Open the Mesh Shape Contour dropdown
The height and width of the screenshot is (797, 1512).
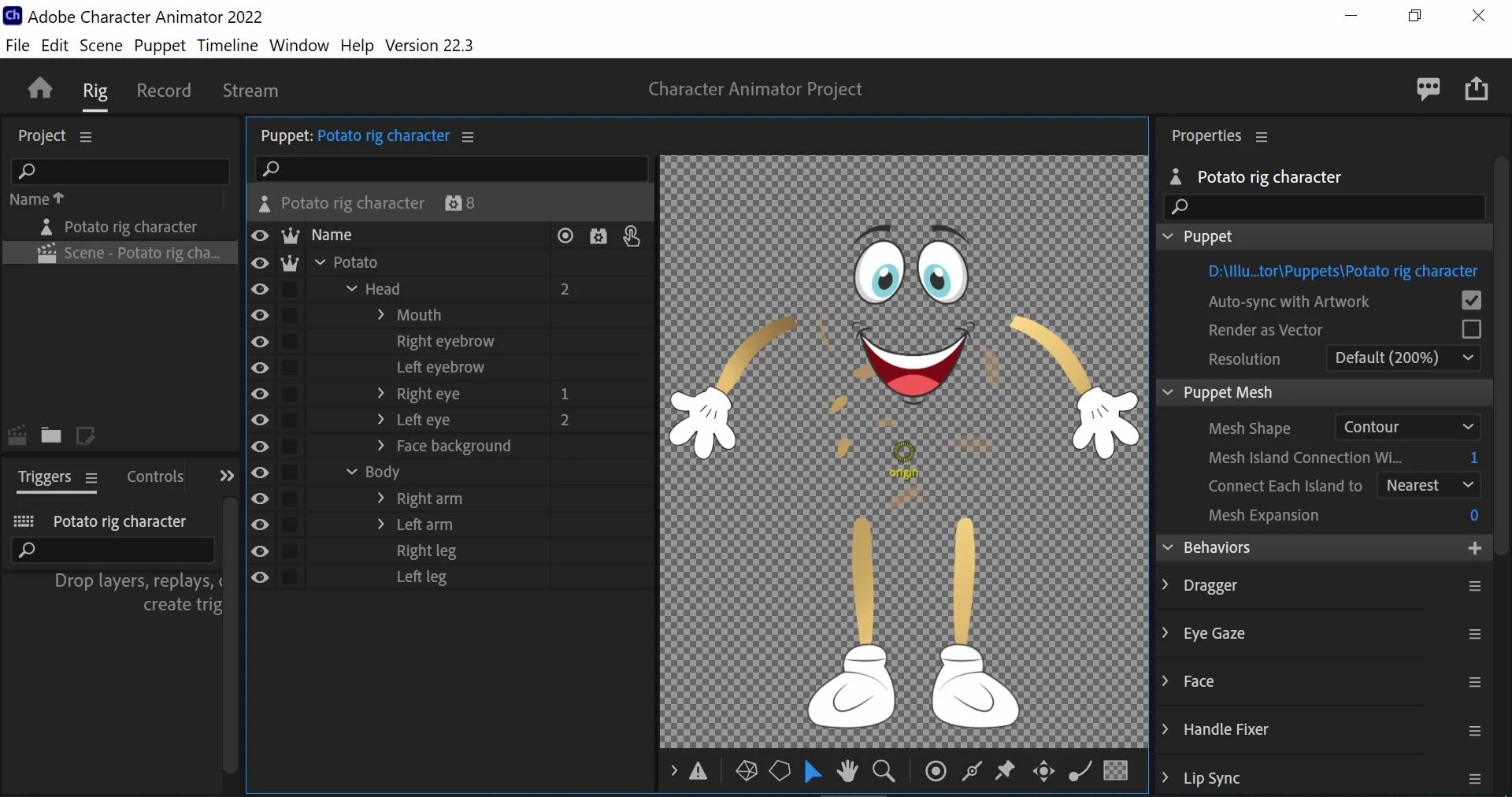coord(1408,428)
